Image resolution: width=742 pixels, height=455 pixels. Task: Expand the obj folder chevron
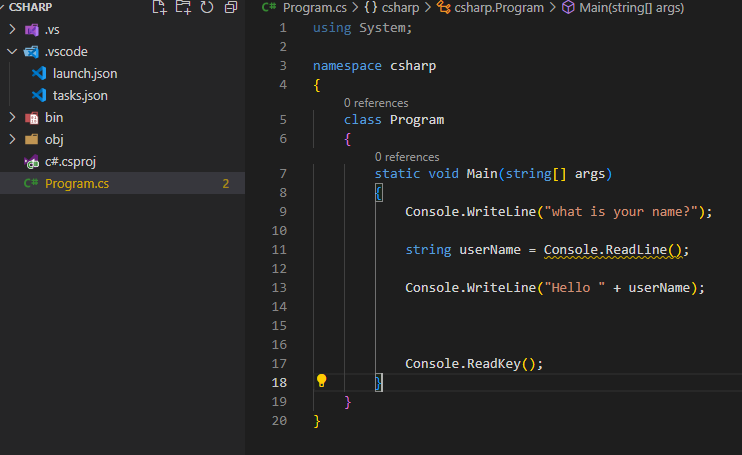pyautogui.click(x=12, y=139)
